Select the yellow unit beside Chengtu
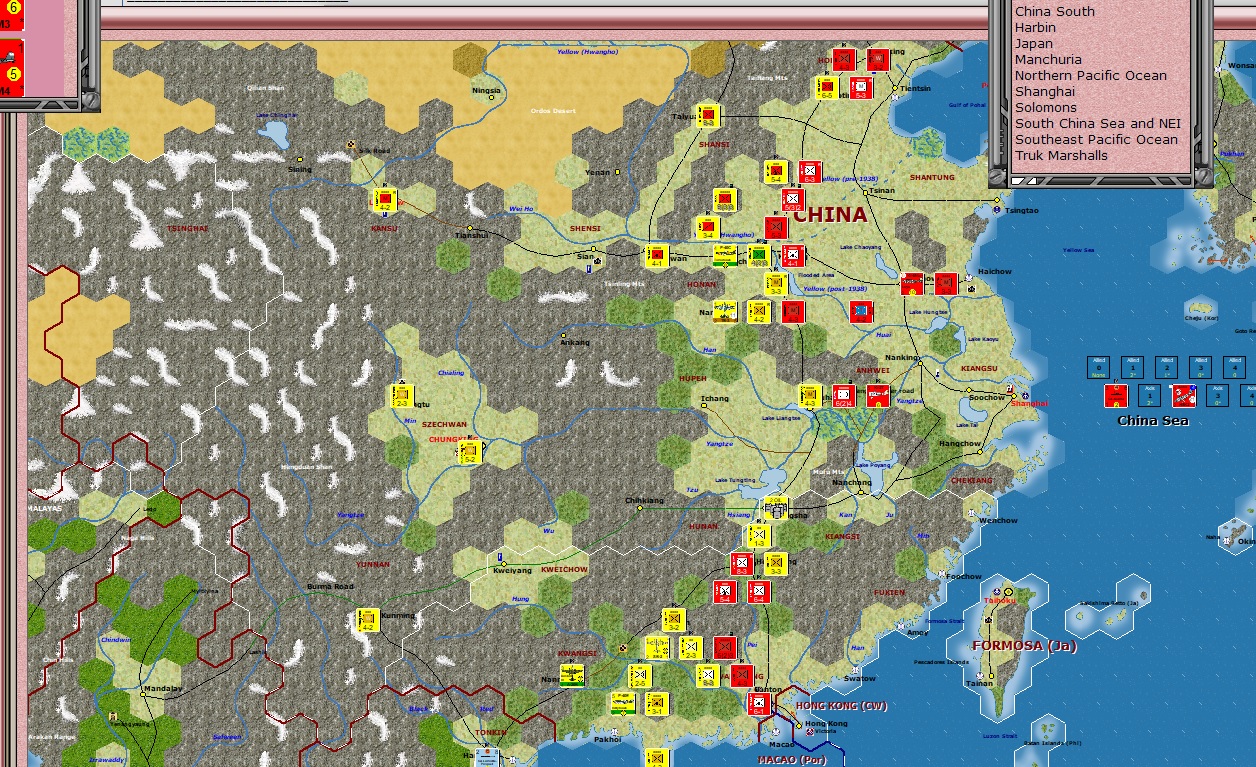The image size is (1256, 767). (402, 396)
